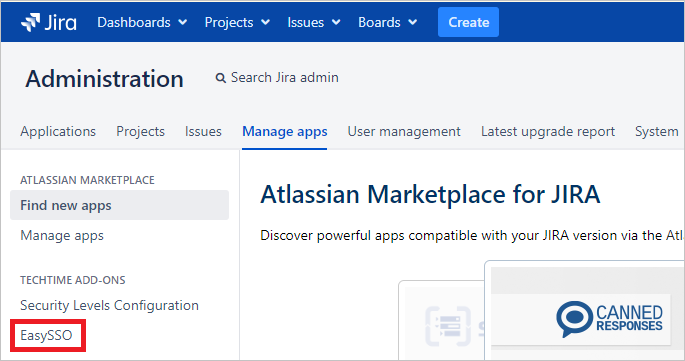Focus the Search Jira admin field

coord(277,78)
